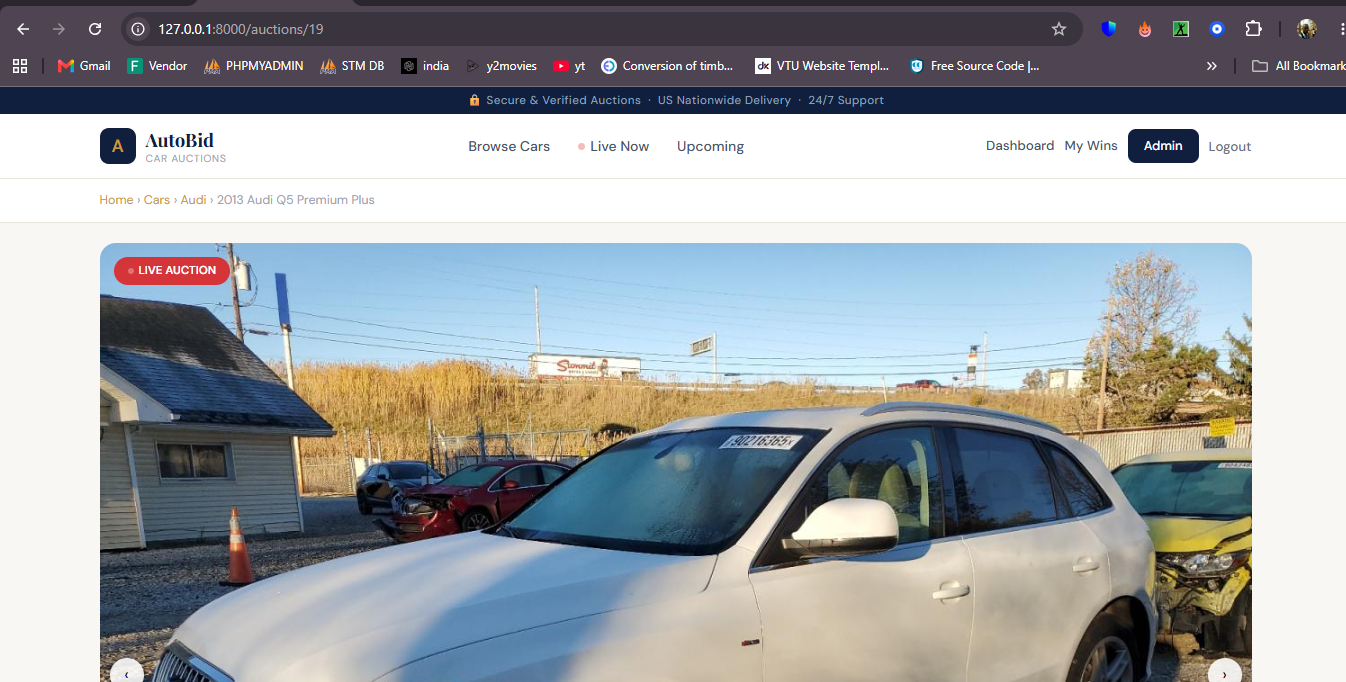Image resolution: width=1346 pixels, height=682 pixels.
Task: Click the browser forward arrow
Action: [x=59, y=29]
